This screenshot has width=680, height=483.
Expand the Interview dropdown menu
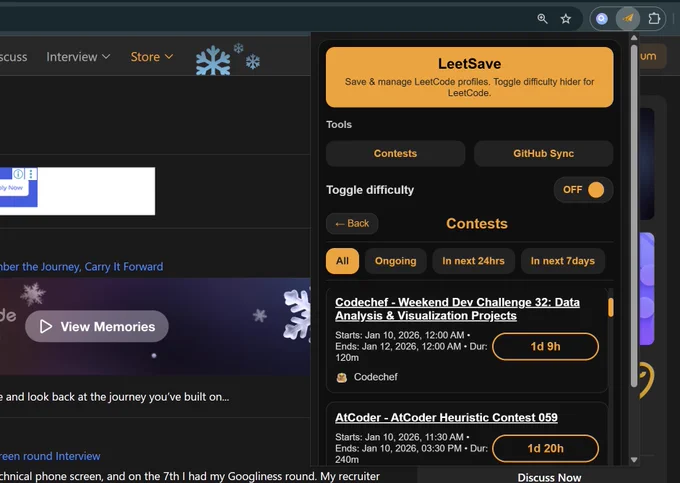coord(78,57)
